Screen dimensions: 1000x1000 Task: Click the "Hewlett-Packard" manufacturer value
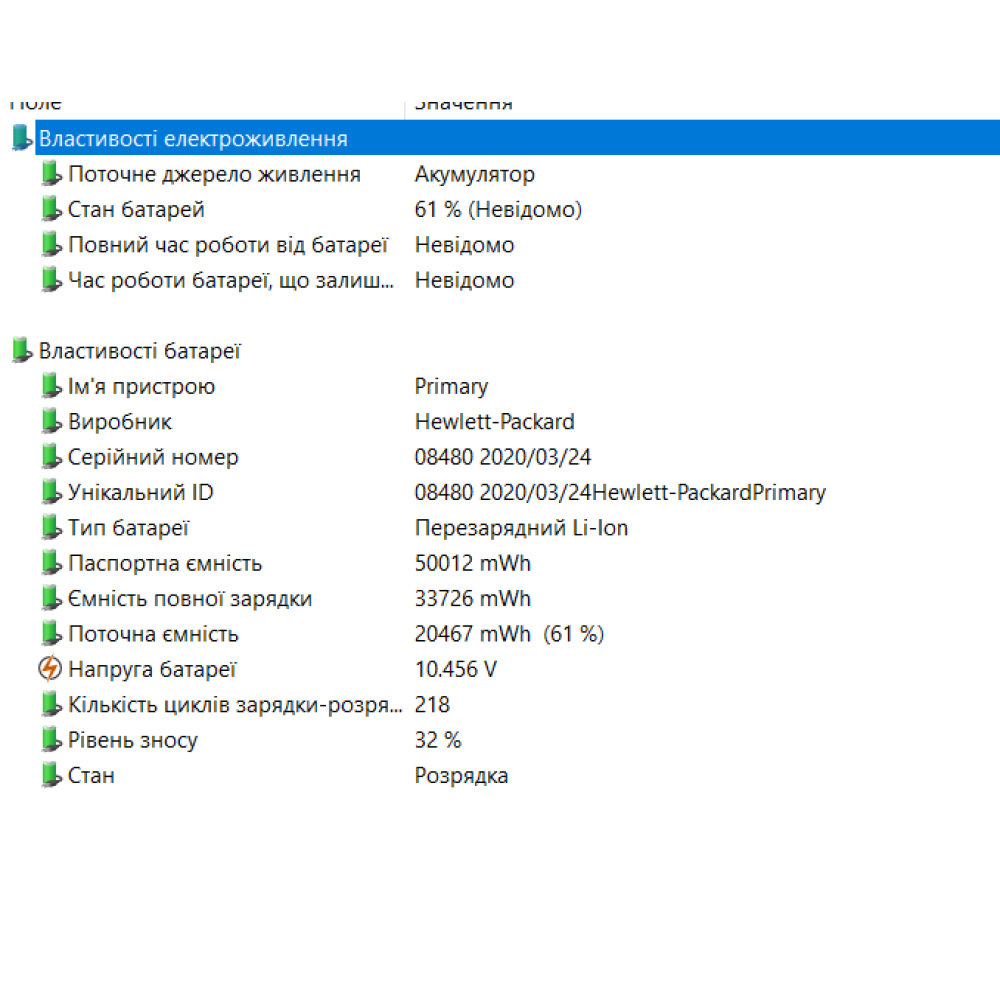click(494, 422)
